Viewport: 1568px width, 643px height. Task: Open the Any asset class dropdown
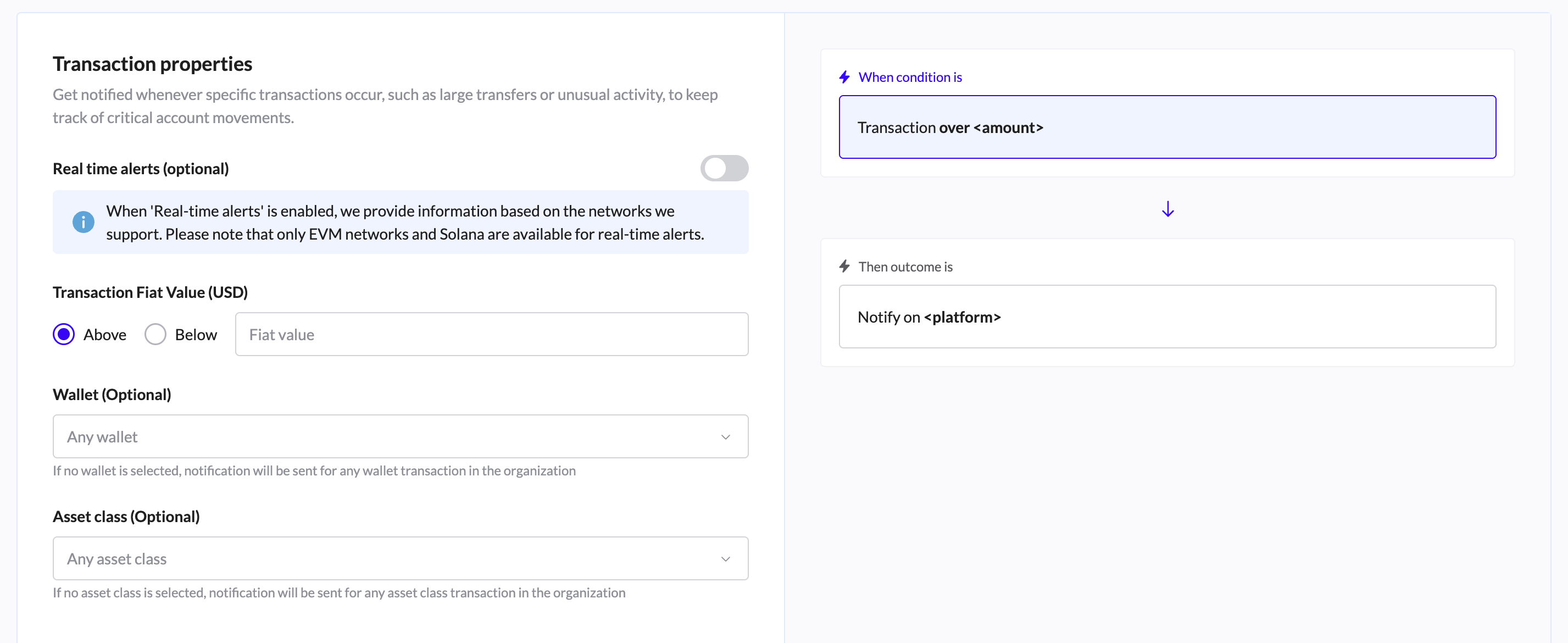(390, 559)
